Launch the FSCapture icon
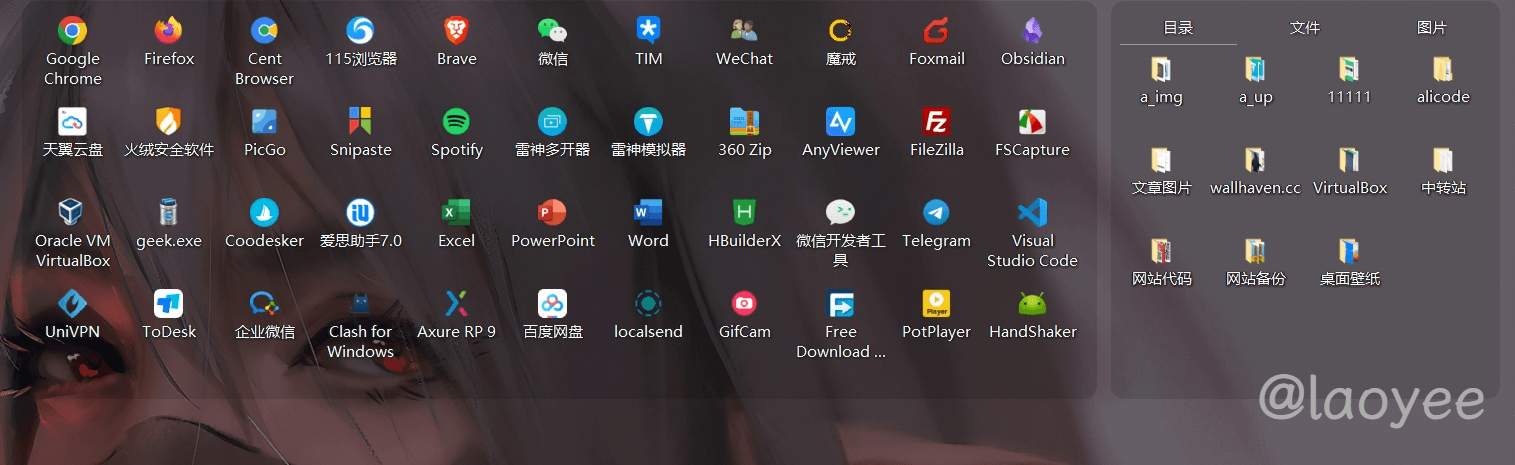This screenshot has width=1515, height=465. (x=1032, y=122)
